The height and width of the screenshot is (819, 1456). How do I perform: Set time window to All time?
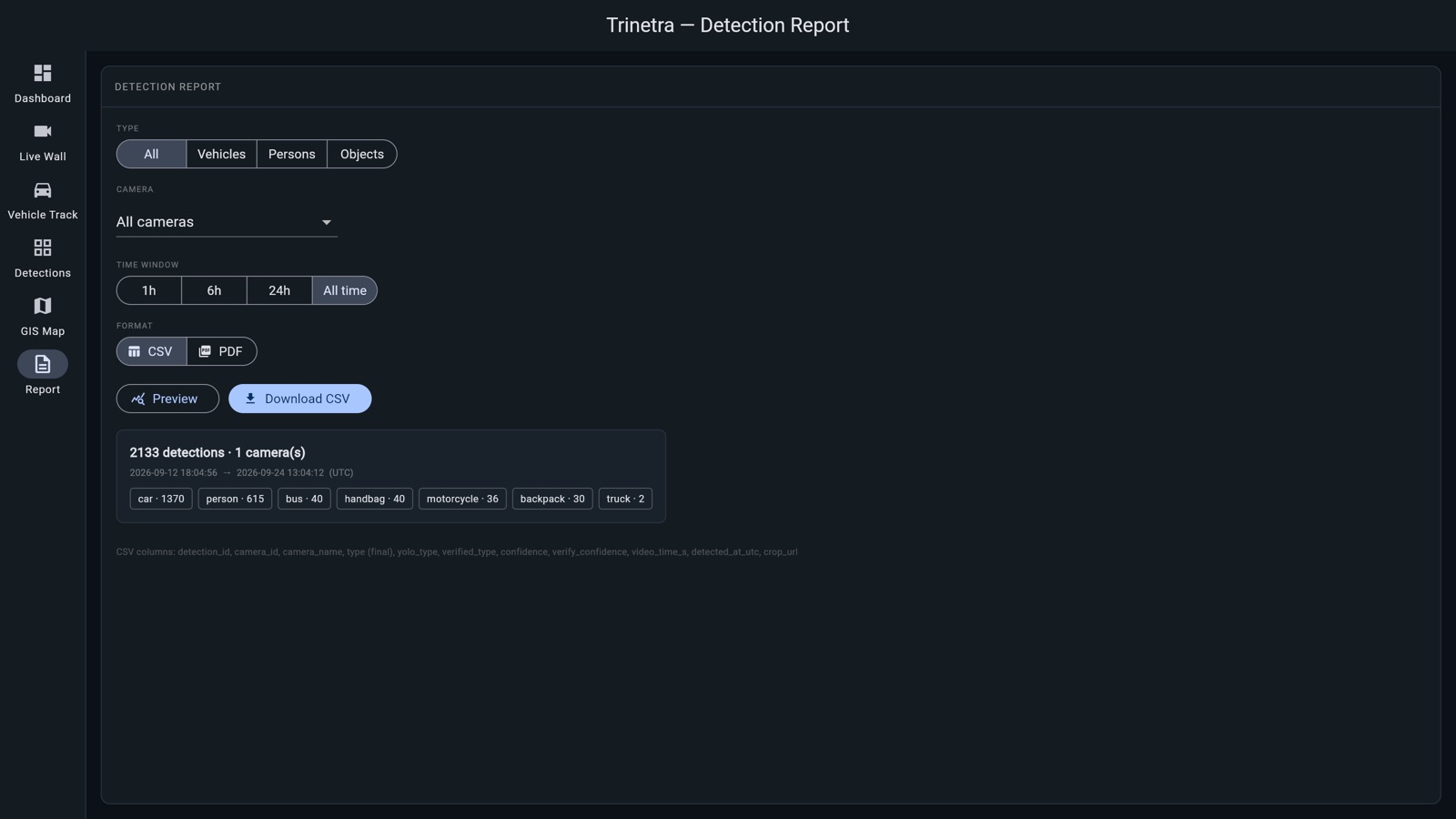pos(345,290)
